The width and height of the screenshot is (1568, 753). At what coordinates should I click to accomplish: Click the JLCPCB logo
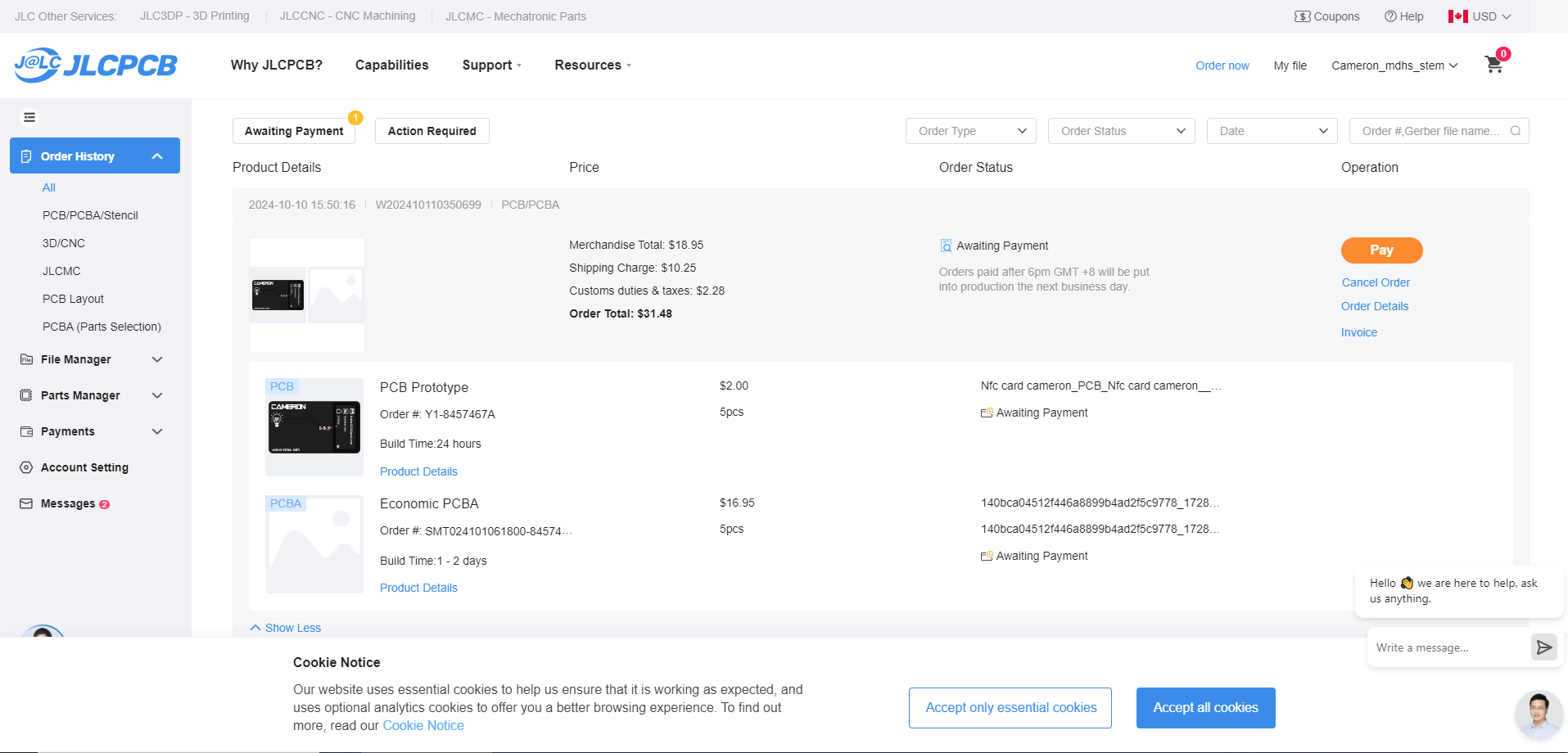pos(96,65)
